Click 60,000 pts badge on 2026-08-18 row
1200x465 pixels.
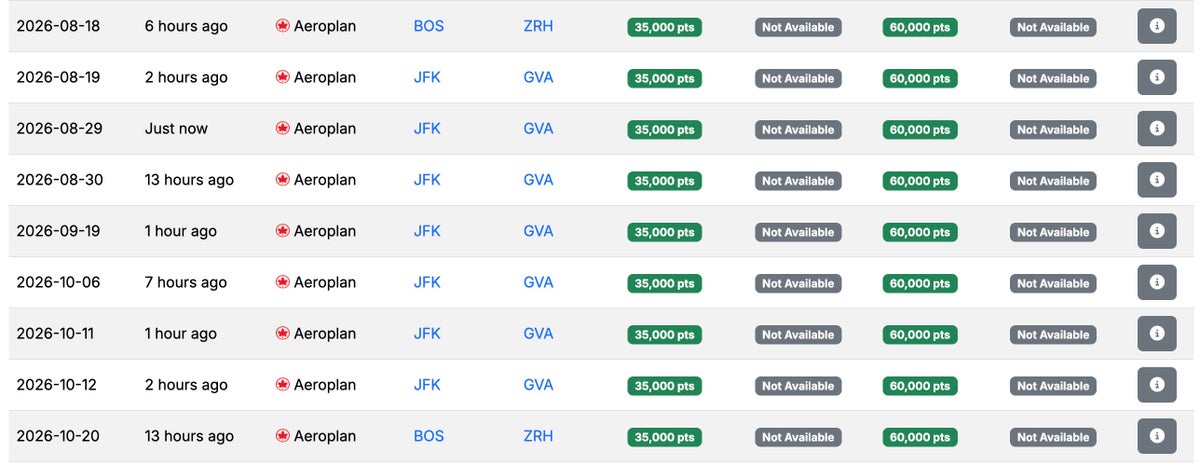[920, 27]
